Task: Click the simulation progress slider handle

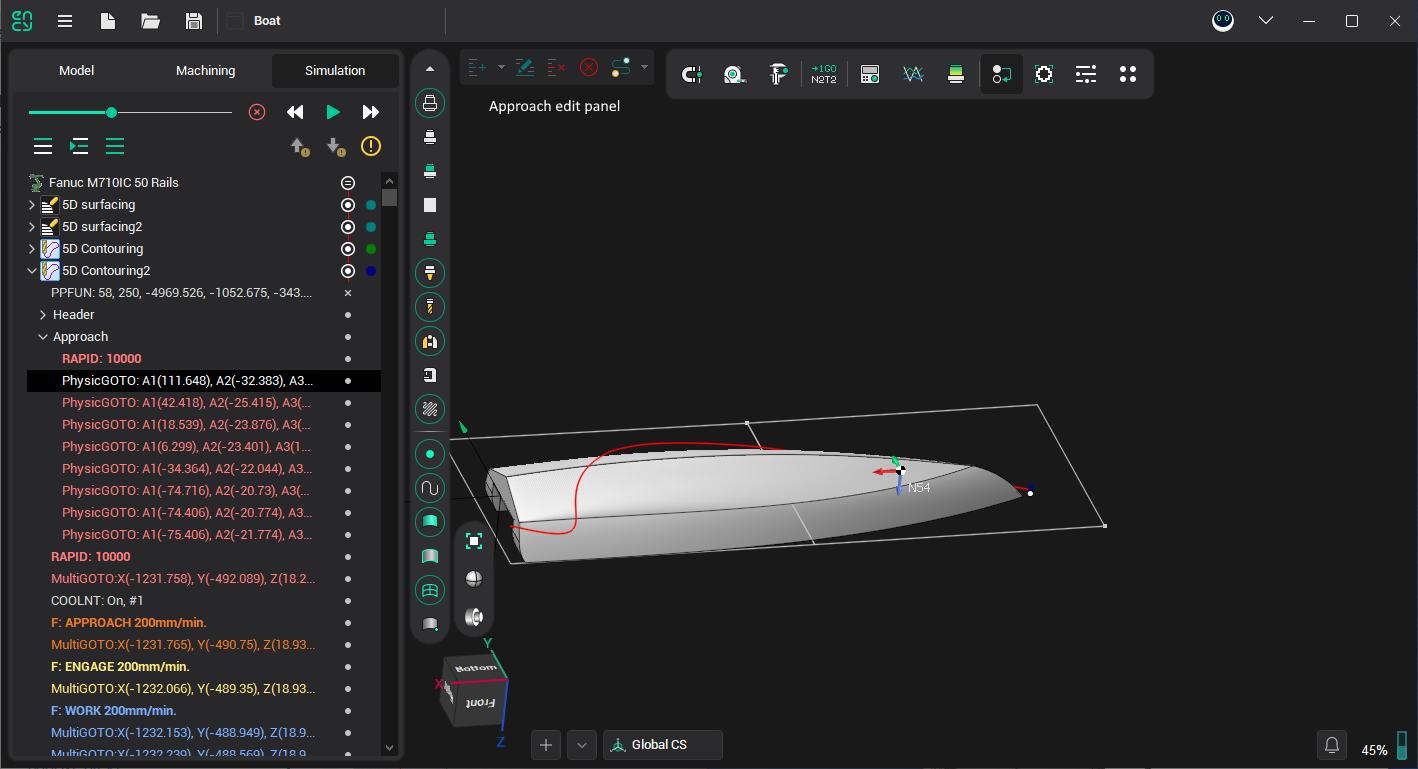Action: click(x=111, y=112)
